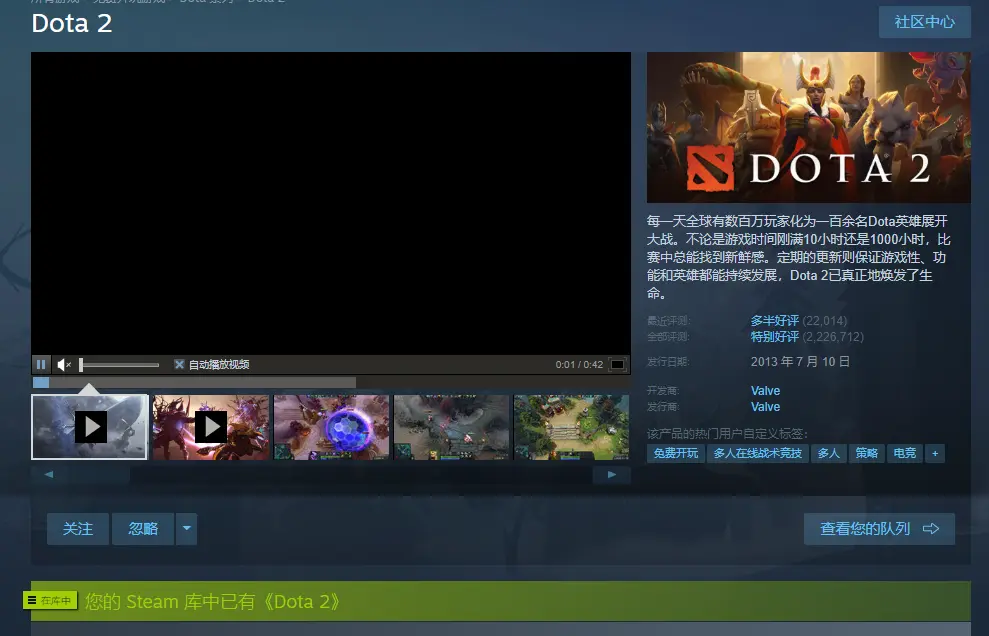
Task: Click the Dota 2 page title
Action: pyautogui.click(x=72, y=23)
